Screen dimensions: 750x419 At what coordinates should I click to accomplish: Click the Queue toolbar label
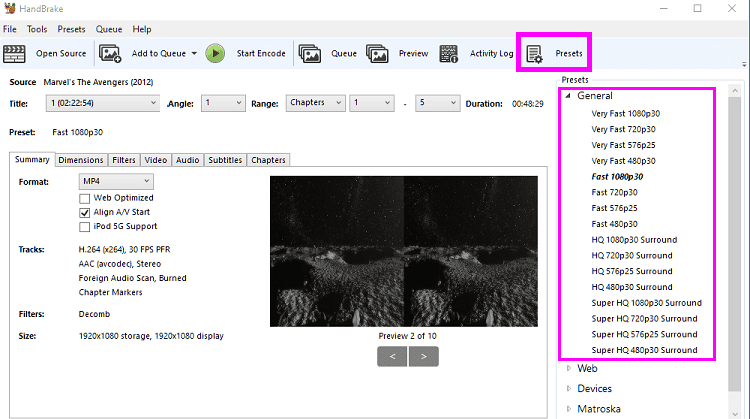click(x=344, y=54)
